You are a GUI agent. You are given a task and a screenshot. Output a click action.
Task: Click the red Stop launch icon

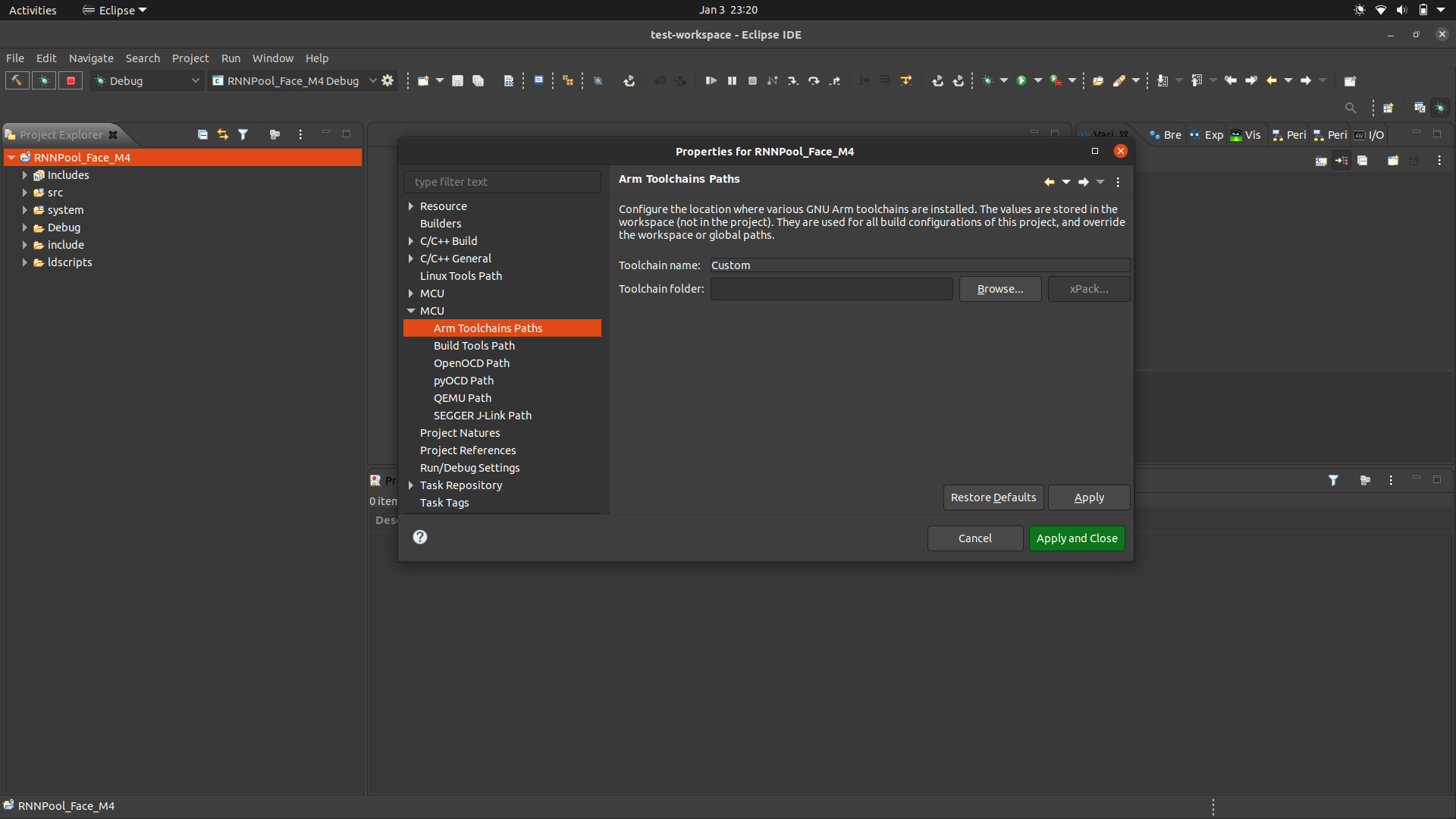71,80
